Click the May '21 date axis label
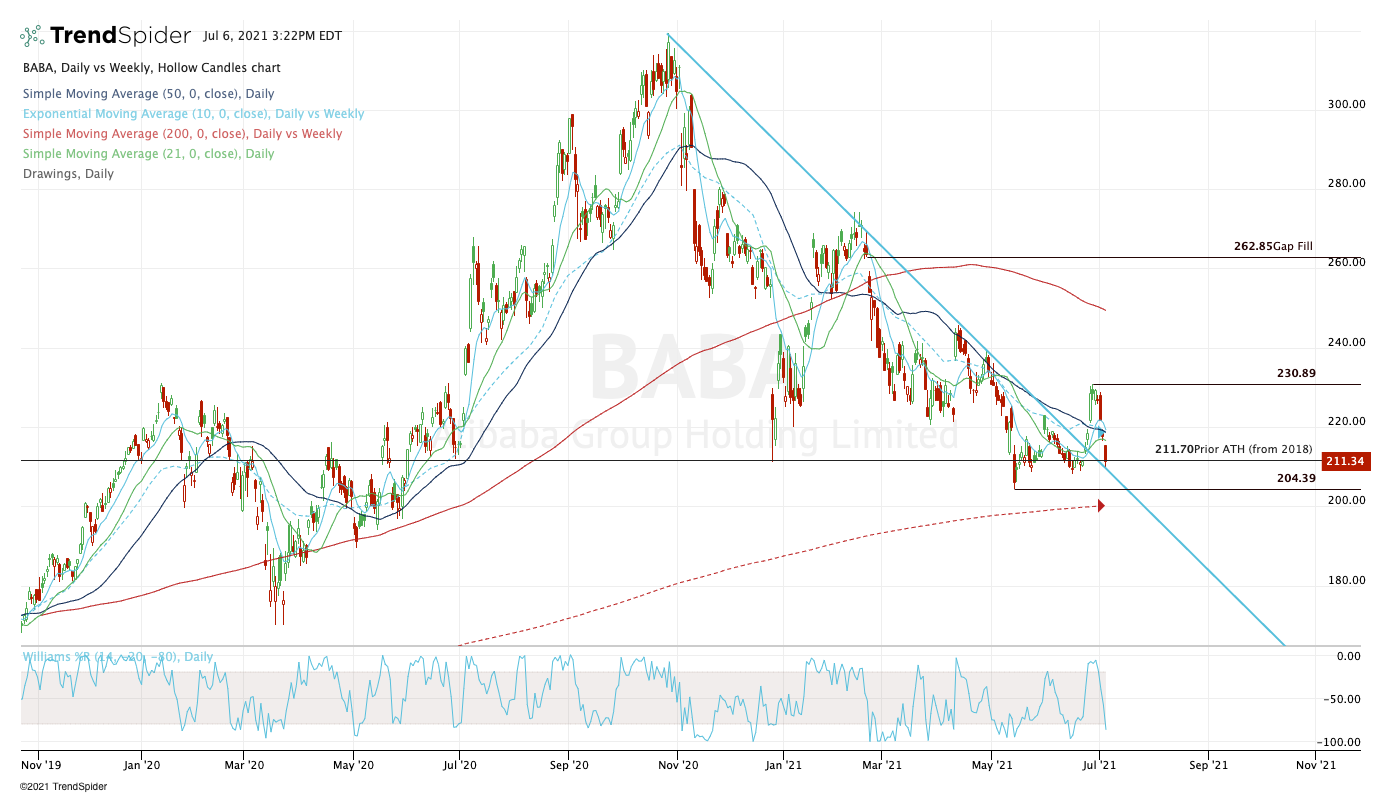Viewport: 1391px width, 796px height. point(991,764)
